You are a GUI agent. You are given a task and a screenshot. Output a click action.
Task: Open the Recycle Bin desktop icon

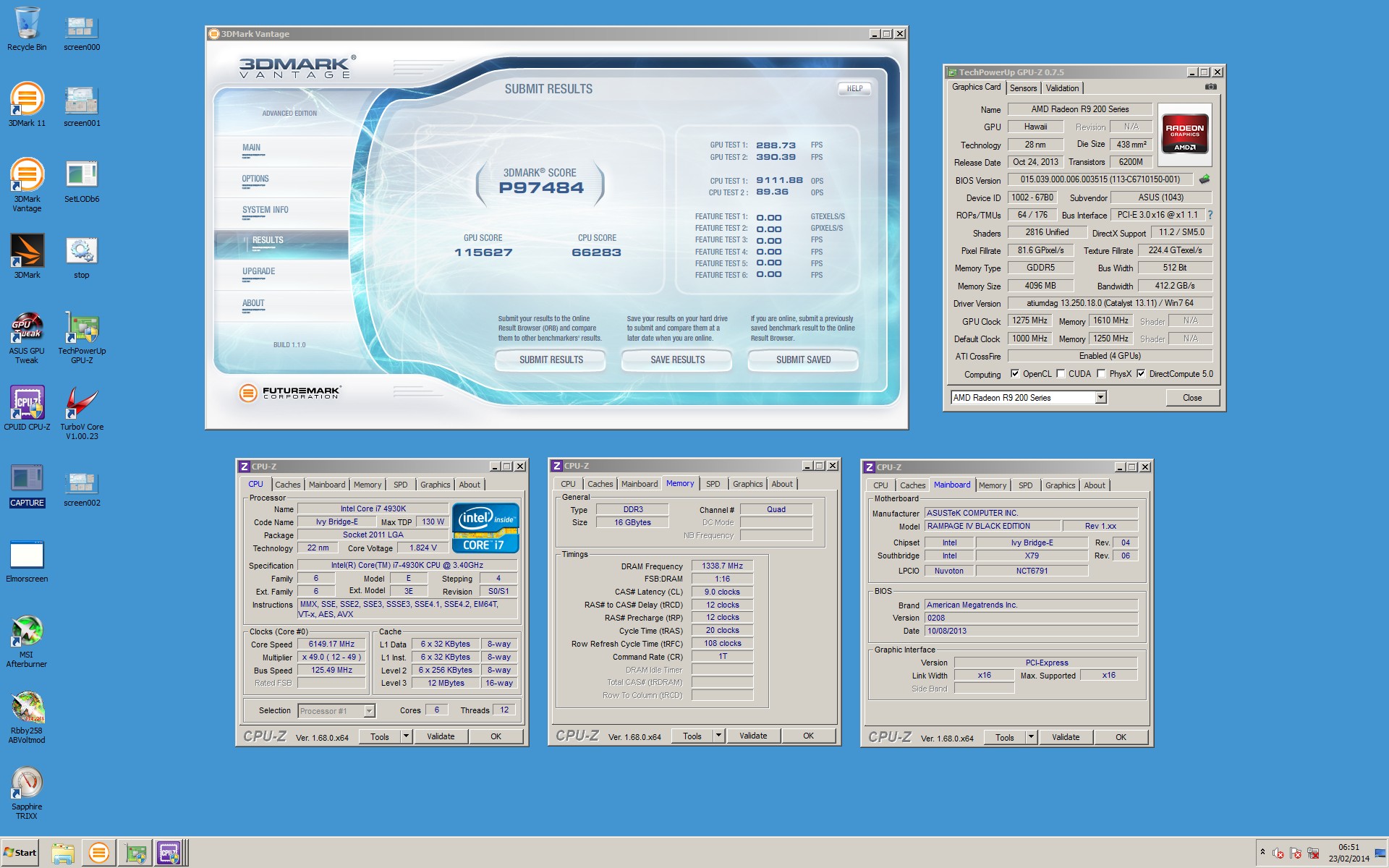tap(27, 29)
